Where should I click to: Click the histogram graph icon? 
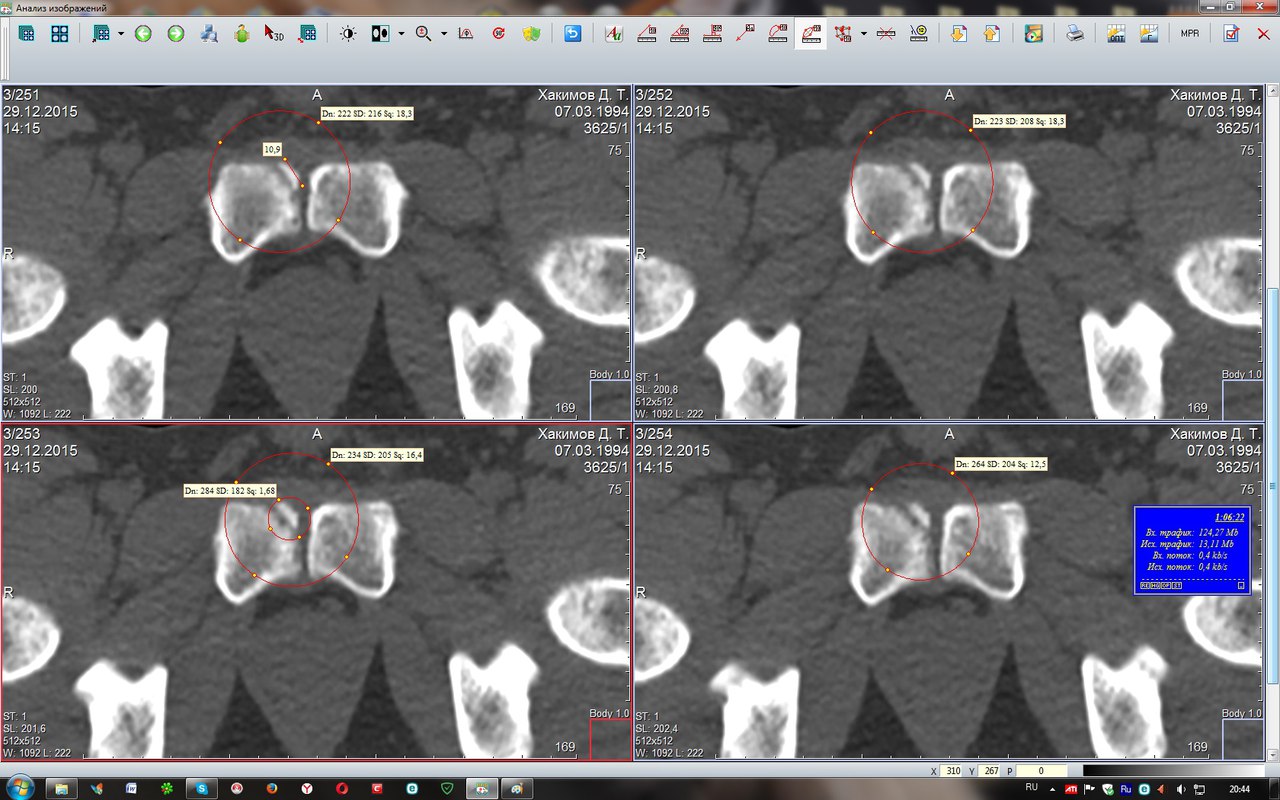click(1149, 33)
